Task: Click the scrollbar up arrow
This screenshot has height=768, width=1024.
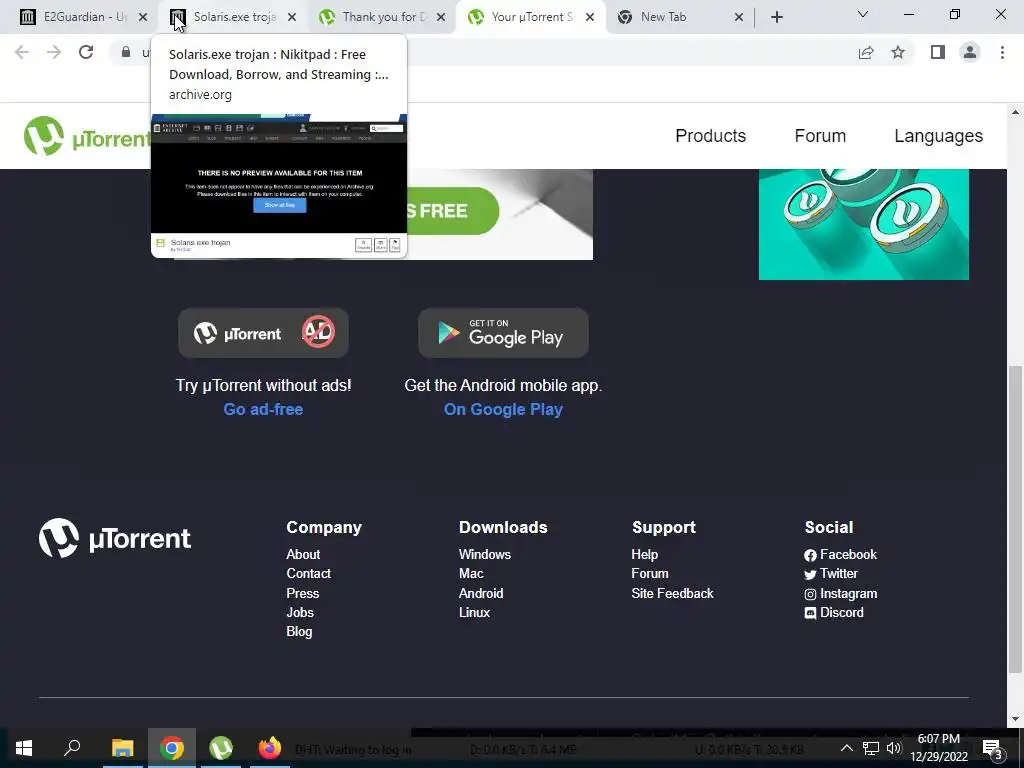Action: tap(1015, 112)
